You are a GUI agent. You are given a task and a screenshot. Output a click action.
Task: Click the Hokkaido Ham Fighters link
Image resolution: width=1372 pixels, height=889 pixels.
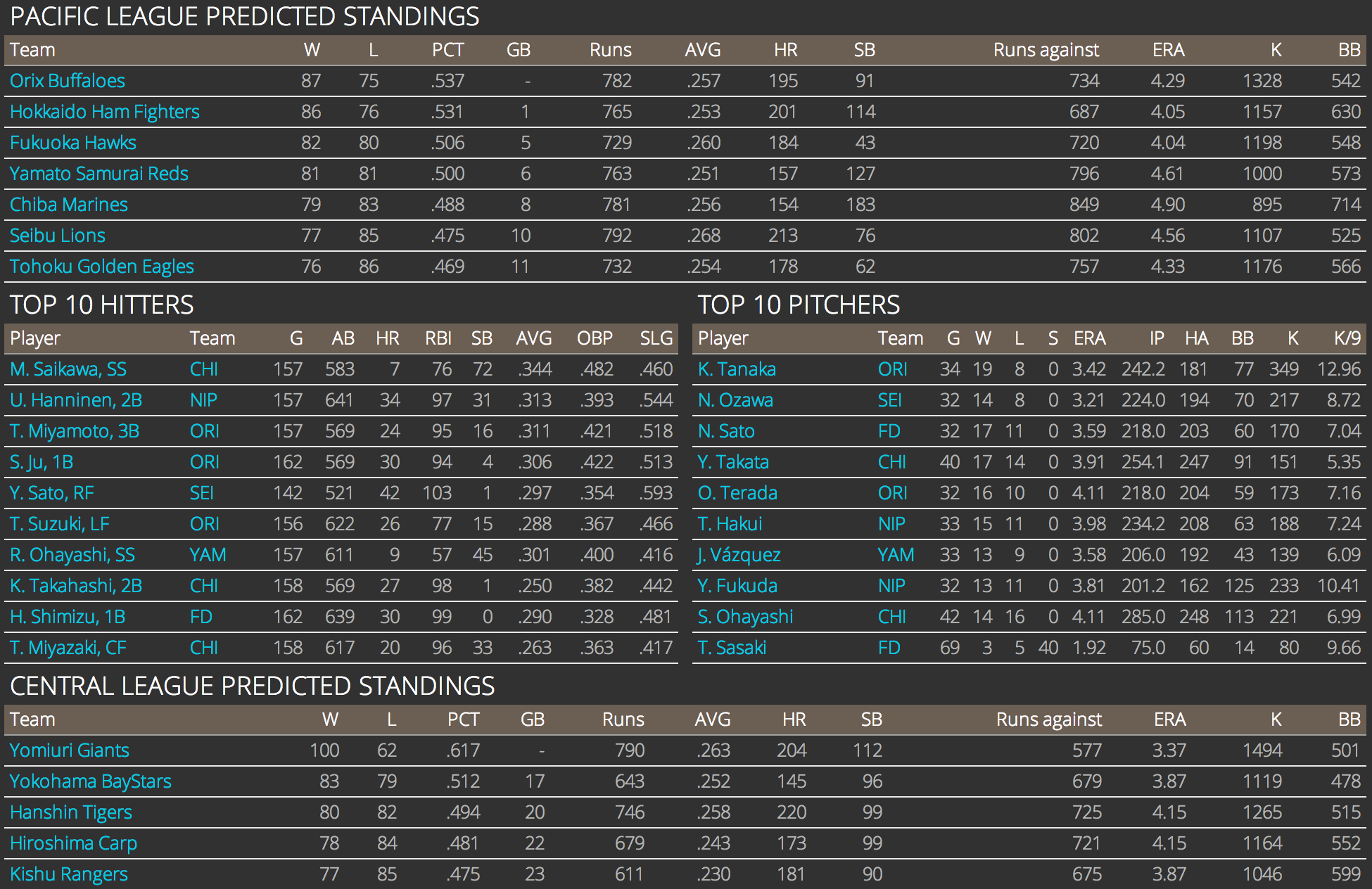(104, 112)
